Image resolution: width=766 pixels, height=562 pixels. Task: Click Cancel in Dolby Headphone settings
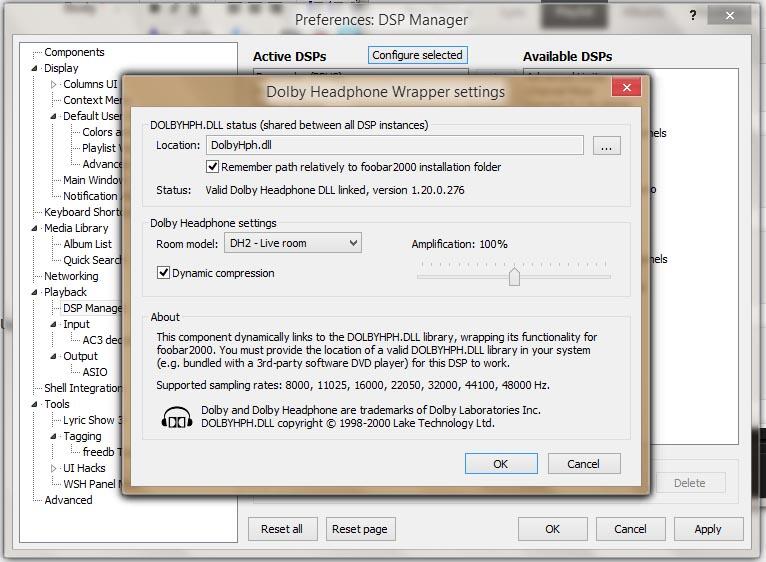584,464
